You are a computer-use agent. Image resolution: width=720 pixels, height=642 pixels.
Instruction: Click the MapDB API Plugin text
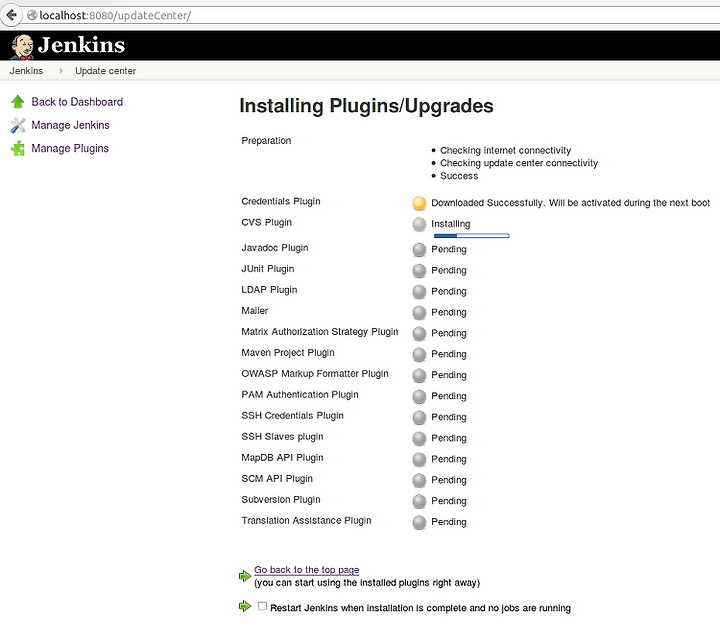coord(282,457)
